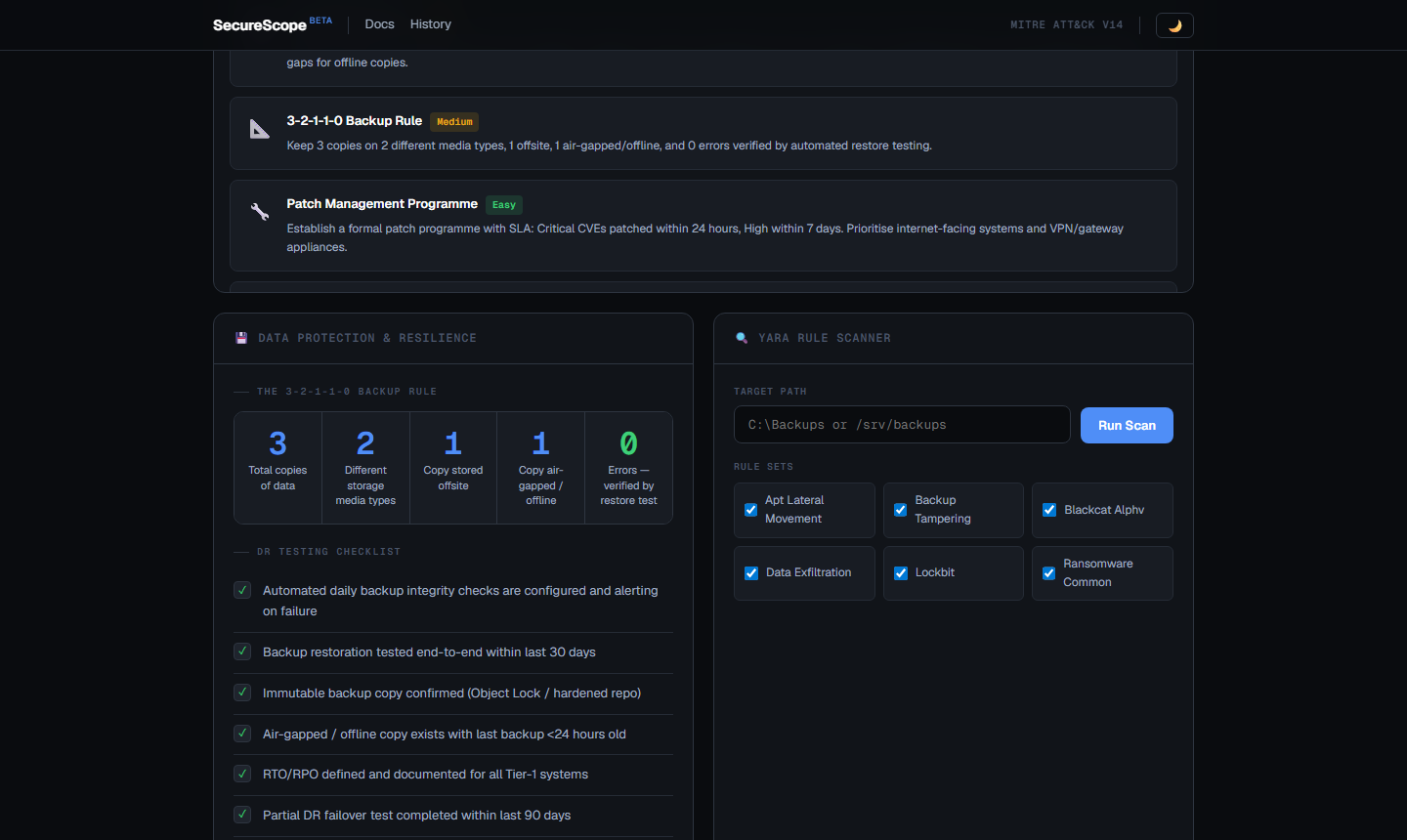Click the 2 Different storage media types tile
The height and width of the screenshot is (840, 1407).
365,468
